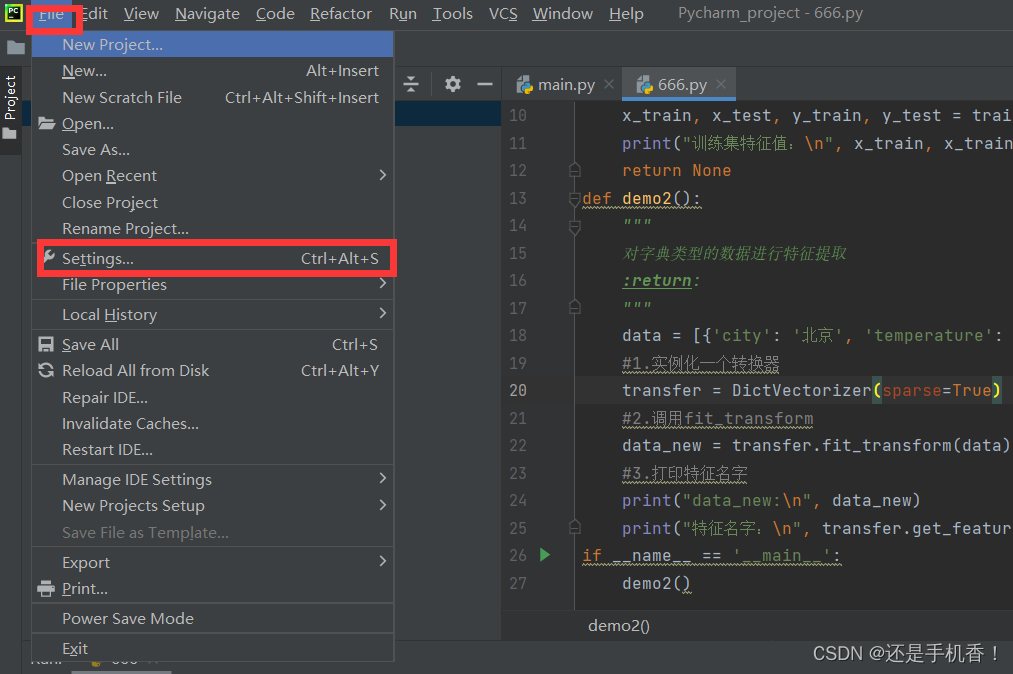Click the folder icon below the PyCharm logo
1013x674 pixels.
pos(15,47)
